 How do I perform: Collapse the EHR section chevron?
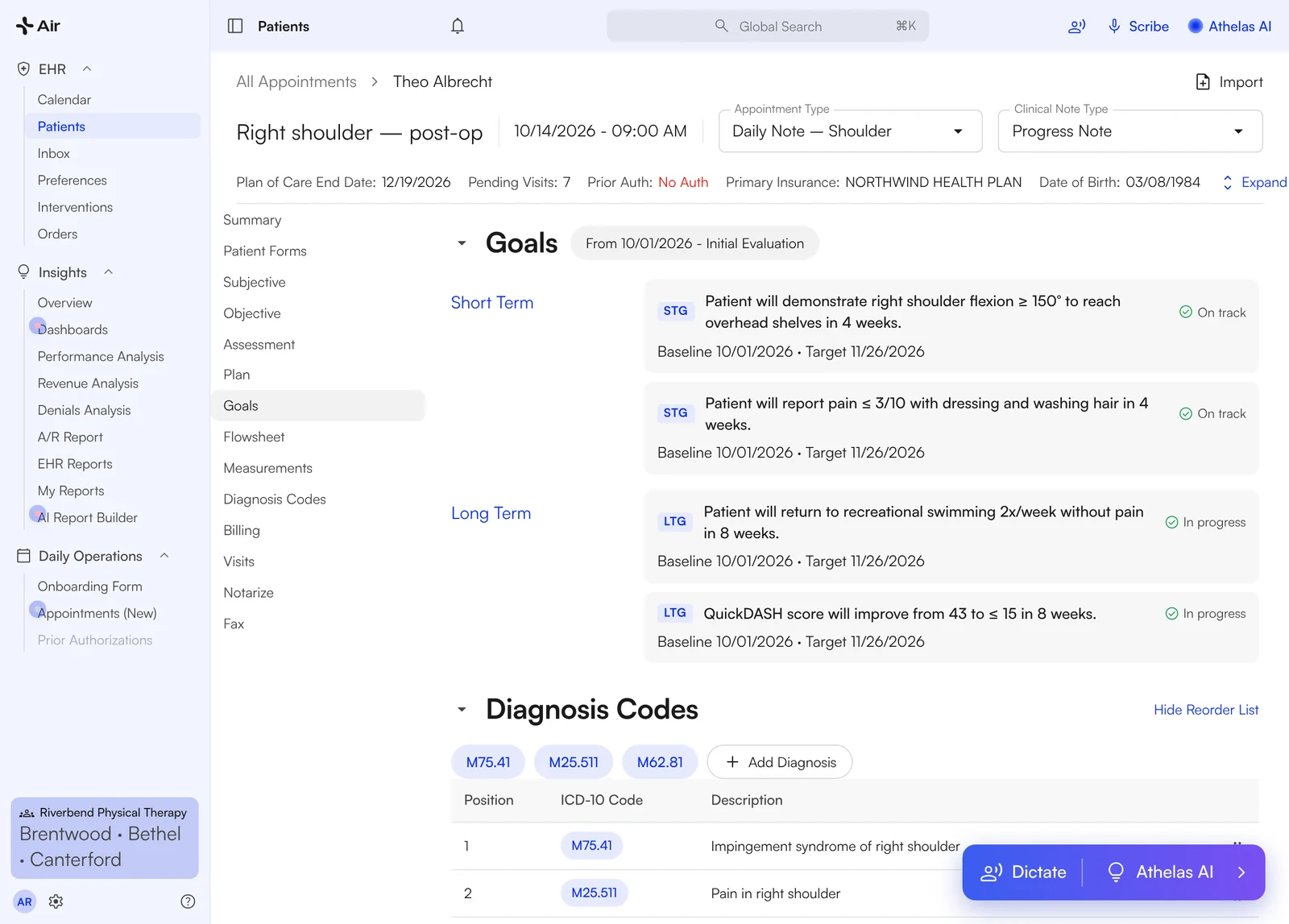click(87, 69)
